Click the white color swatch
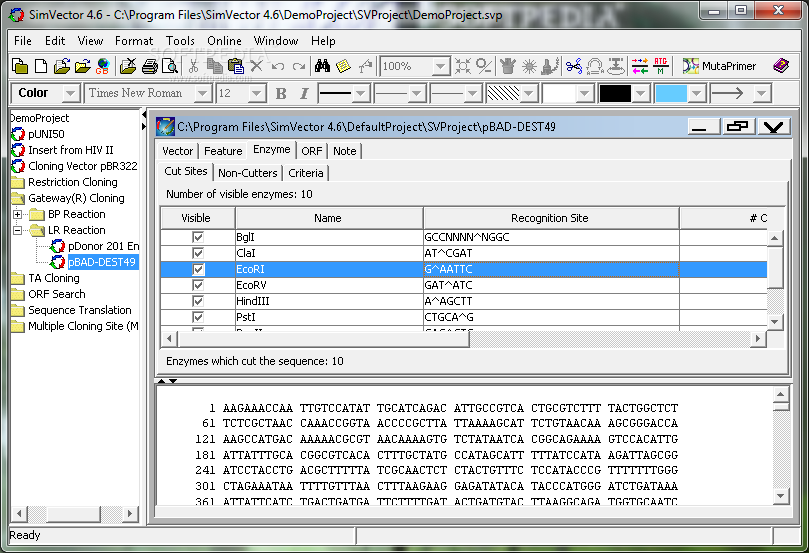The image size is (809, 553). (559, 93)
